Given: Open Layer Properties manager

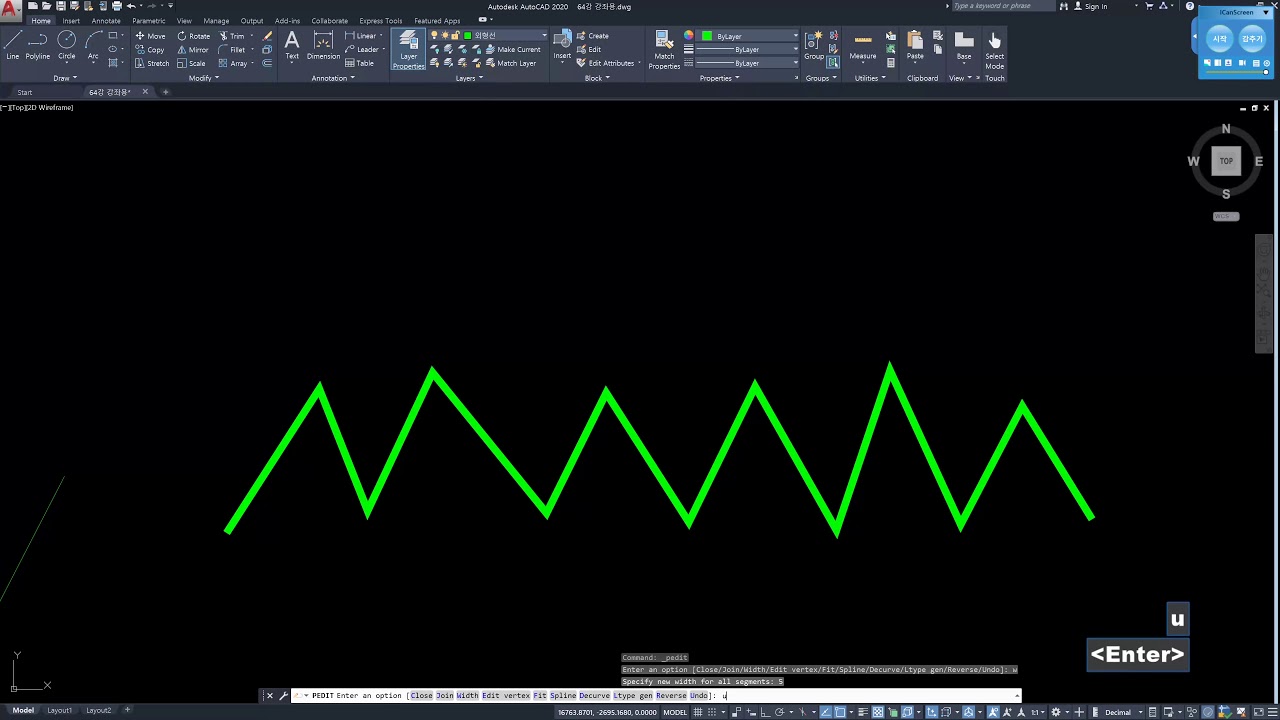Looking at the screenshot, I should coord(408,48).
